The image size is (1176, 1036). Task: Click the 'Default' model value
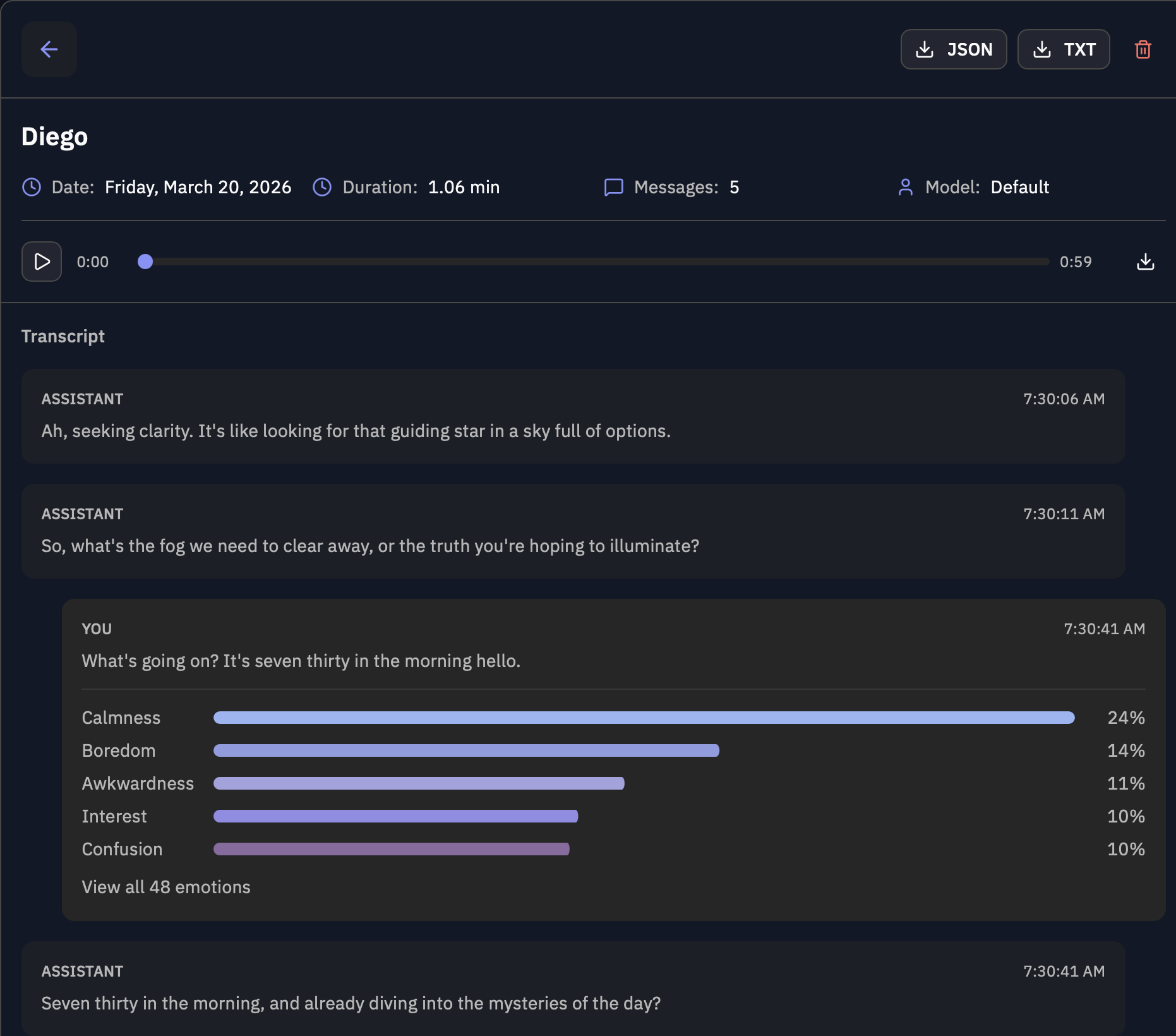[1020, 187]
